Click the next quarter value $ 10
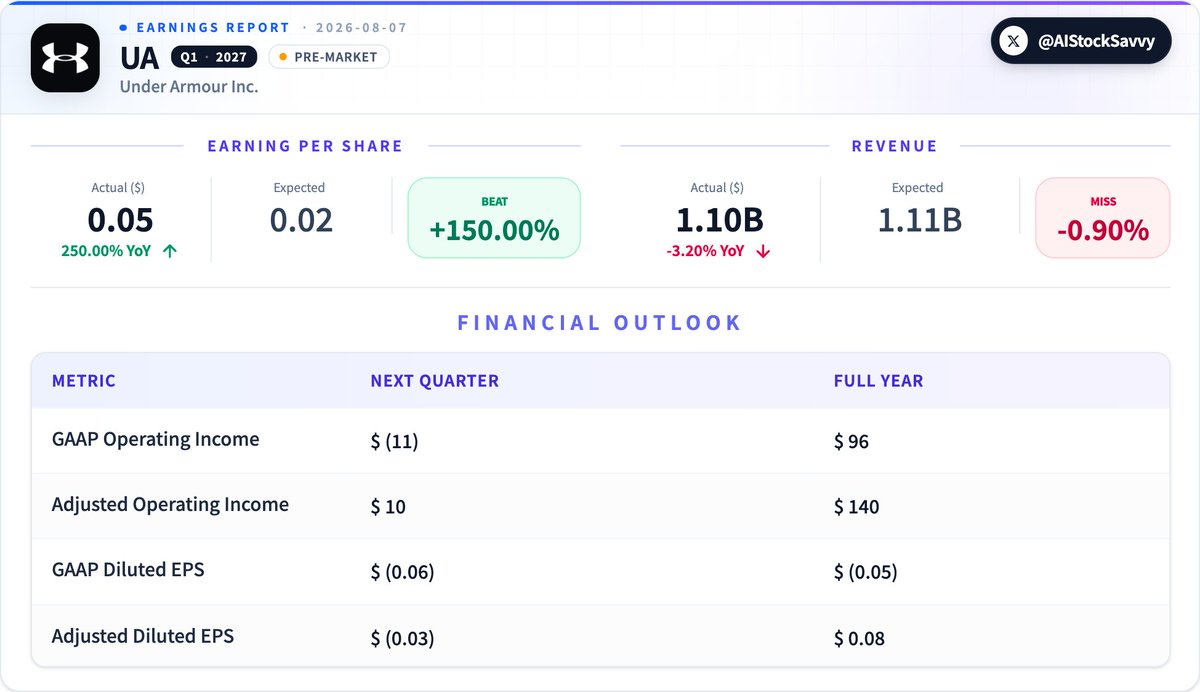 coord(388,507)
